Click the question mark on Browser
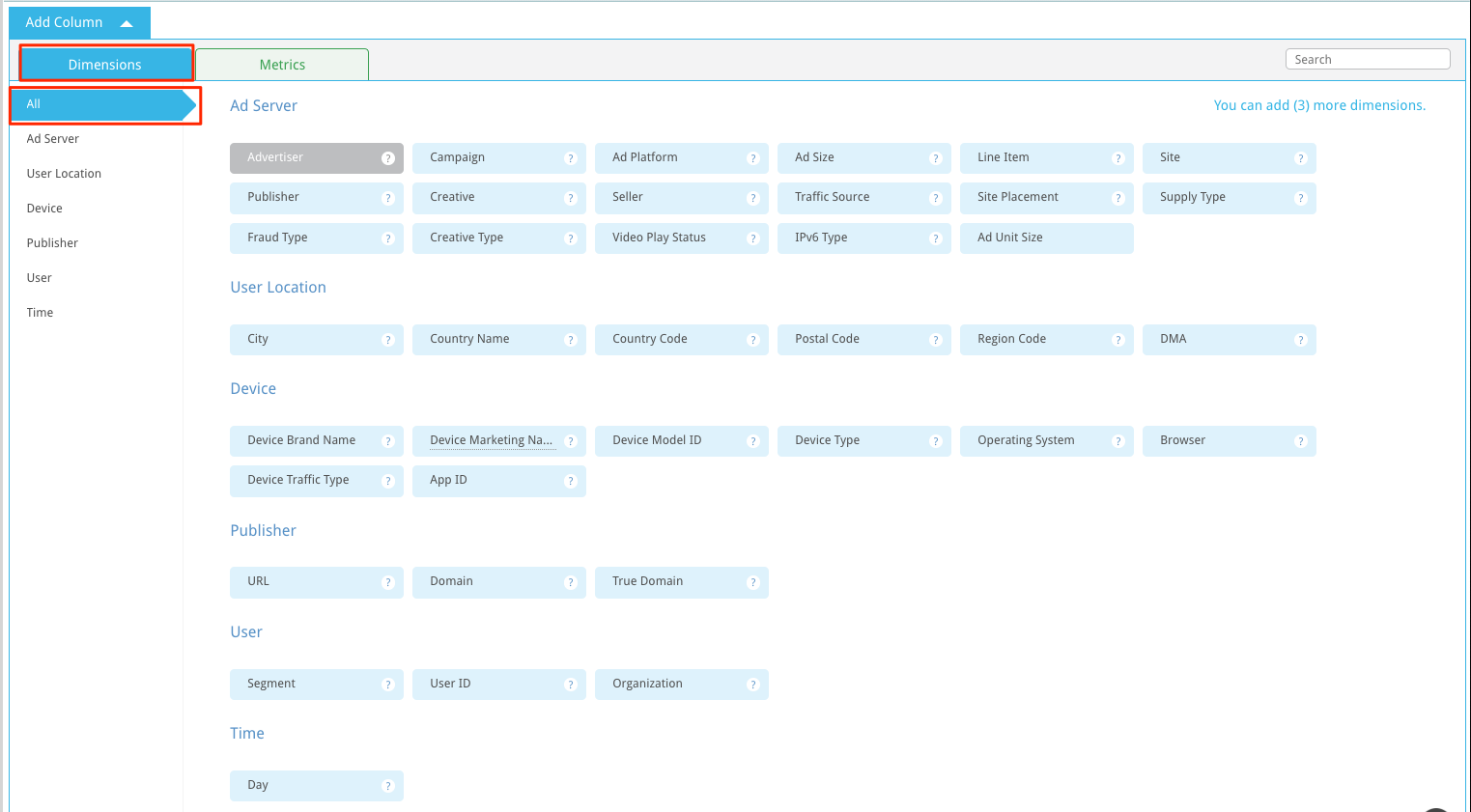 [x=1301, y=441]
